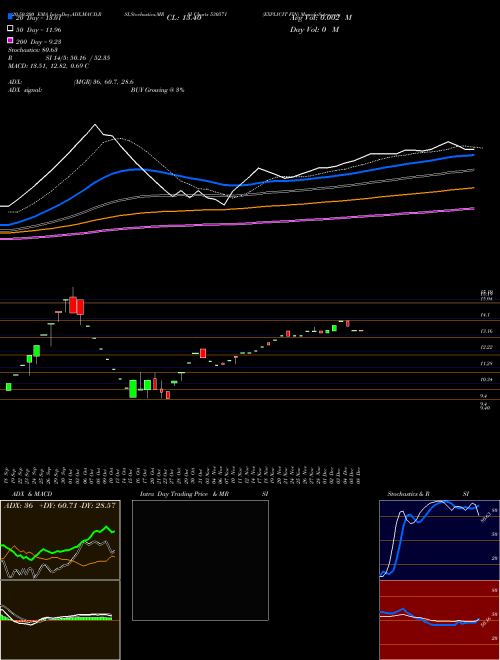Click the blue 20 Day legend swatch

[10, 16]
